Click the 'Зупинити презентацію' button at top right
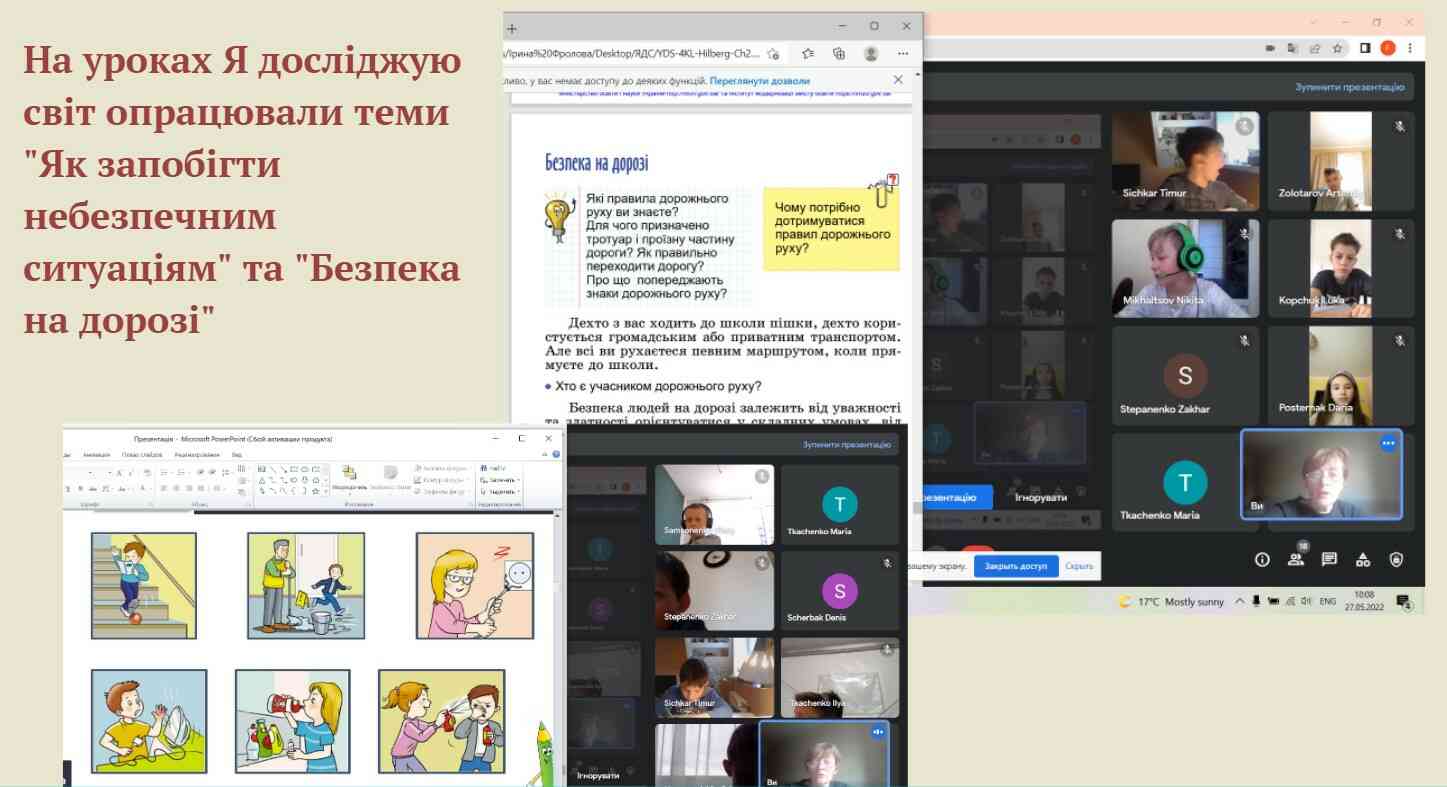 click(x=1350, y=87)
